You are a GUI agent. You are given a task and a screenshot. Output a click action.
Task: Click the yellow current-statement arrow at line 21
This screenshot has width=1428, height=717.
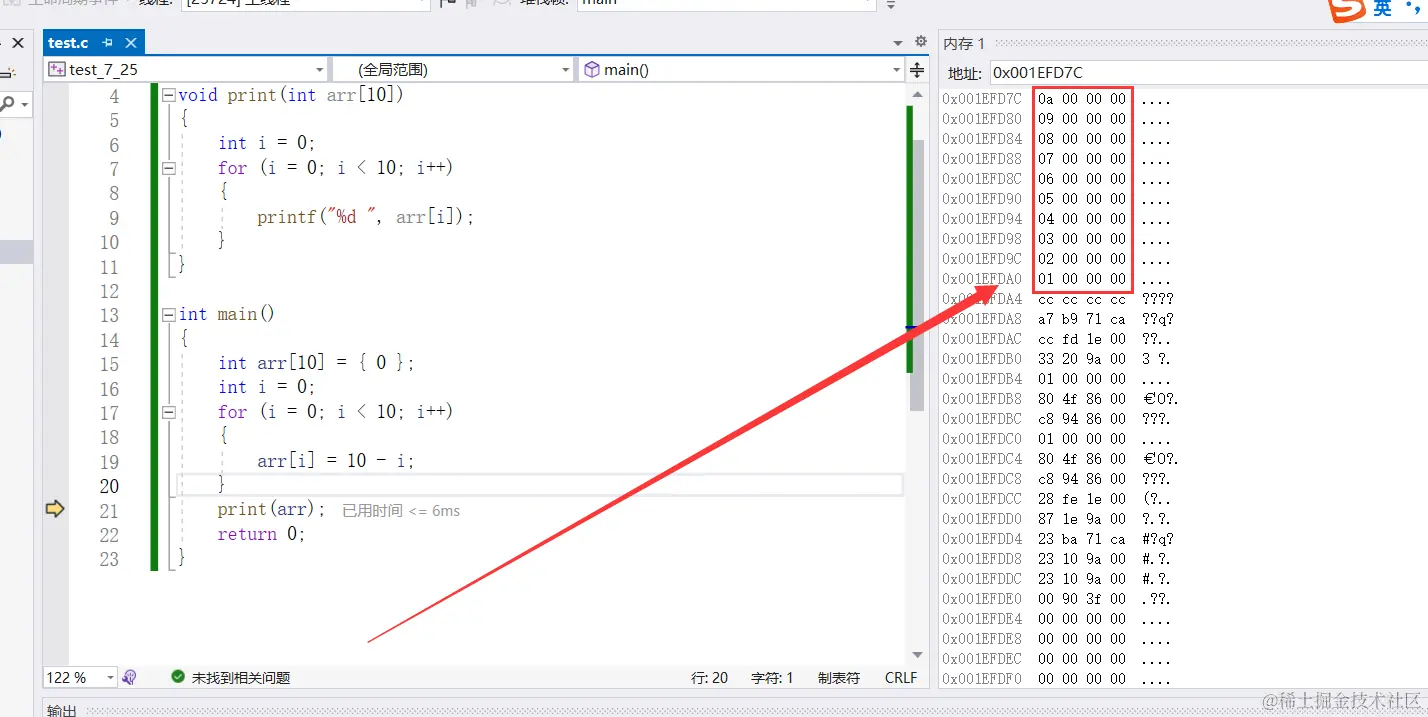[x=55, y=509]
